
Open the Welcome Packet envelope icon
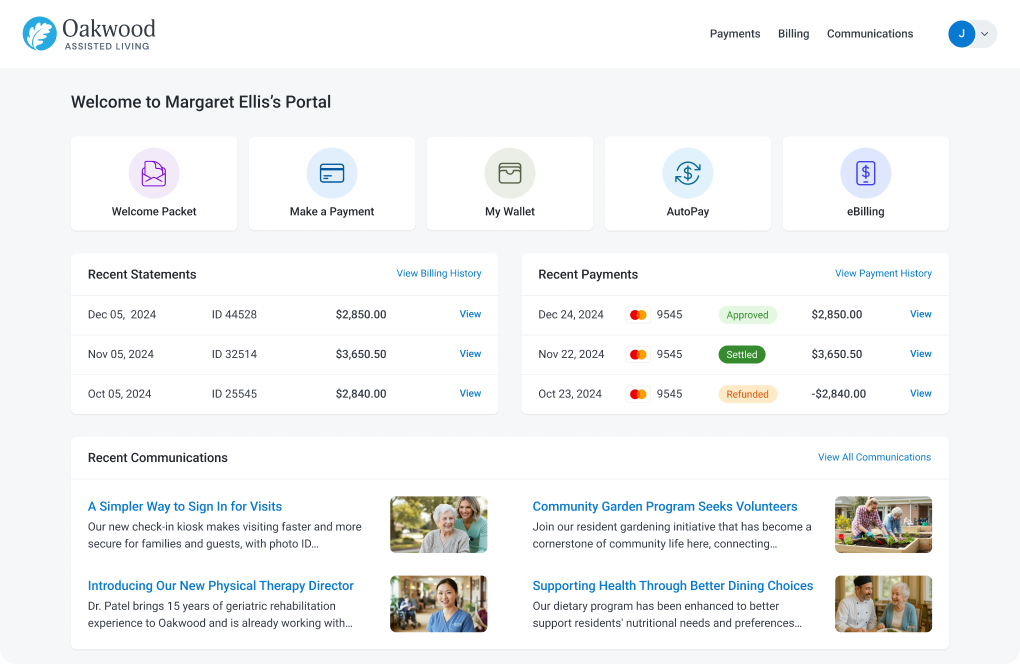coord(154,173)
